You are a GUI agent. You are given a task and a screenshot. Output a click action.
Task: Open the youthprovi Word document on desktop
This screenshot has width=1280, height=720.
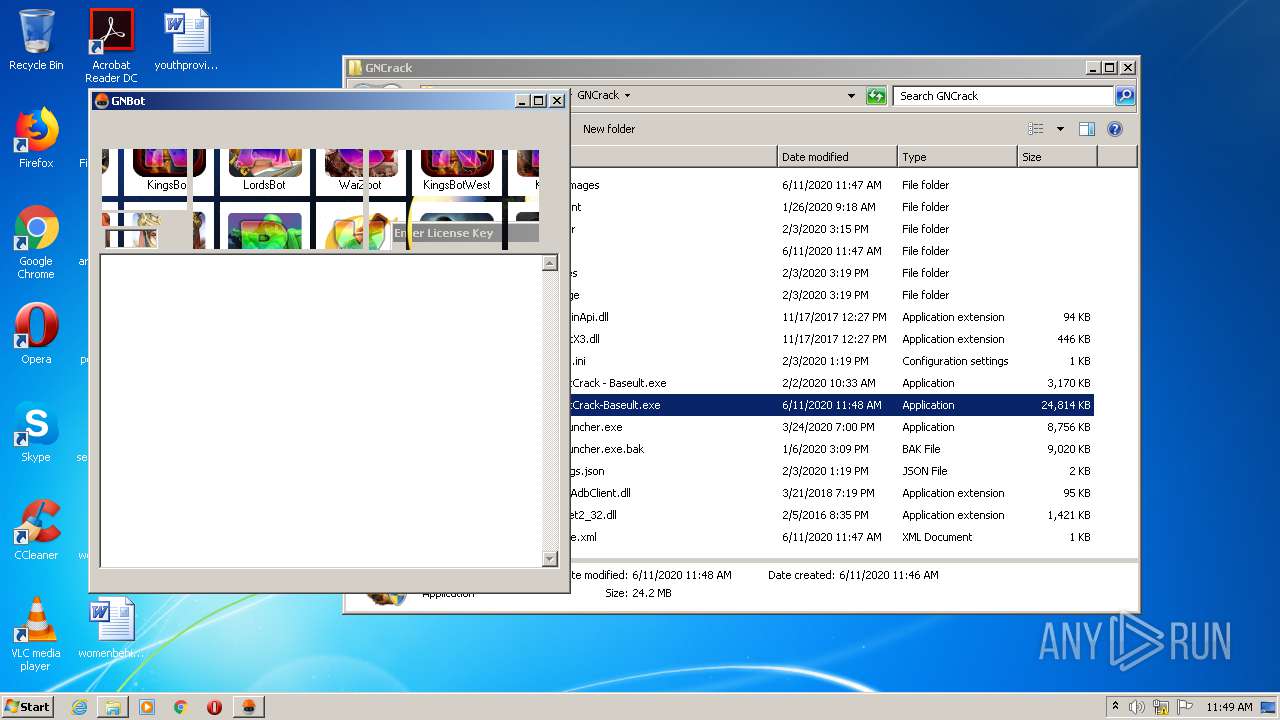[186, 40]
